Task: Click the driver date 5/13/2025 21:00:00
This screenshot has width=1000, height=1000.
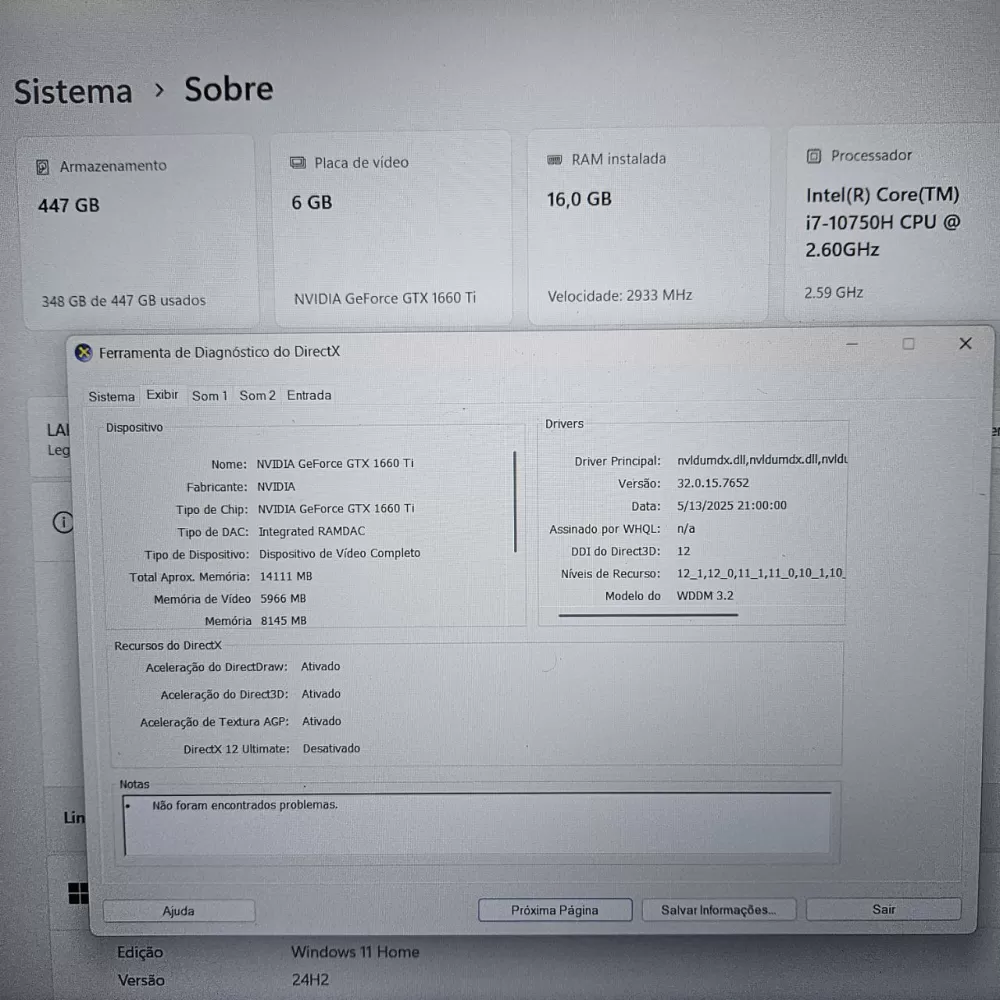Action: (732, 506)
